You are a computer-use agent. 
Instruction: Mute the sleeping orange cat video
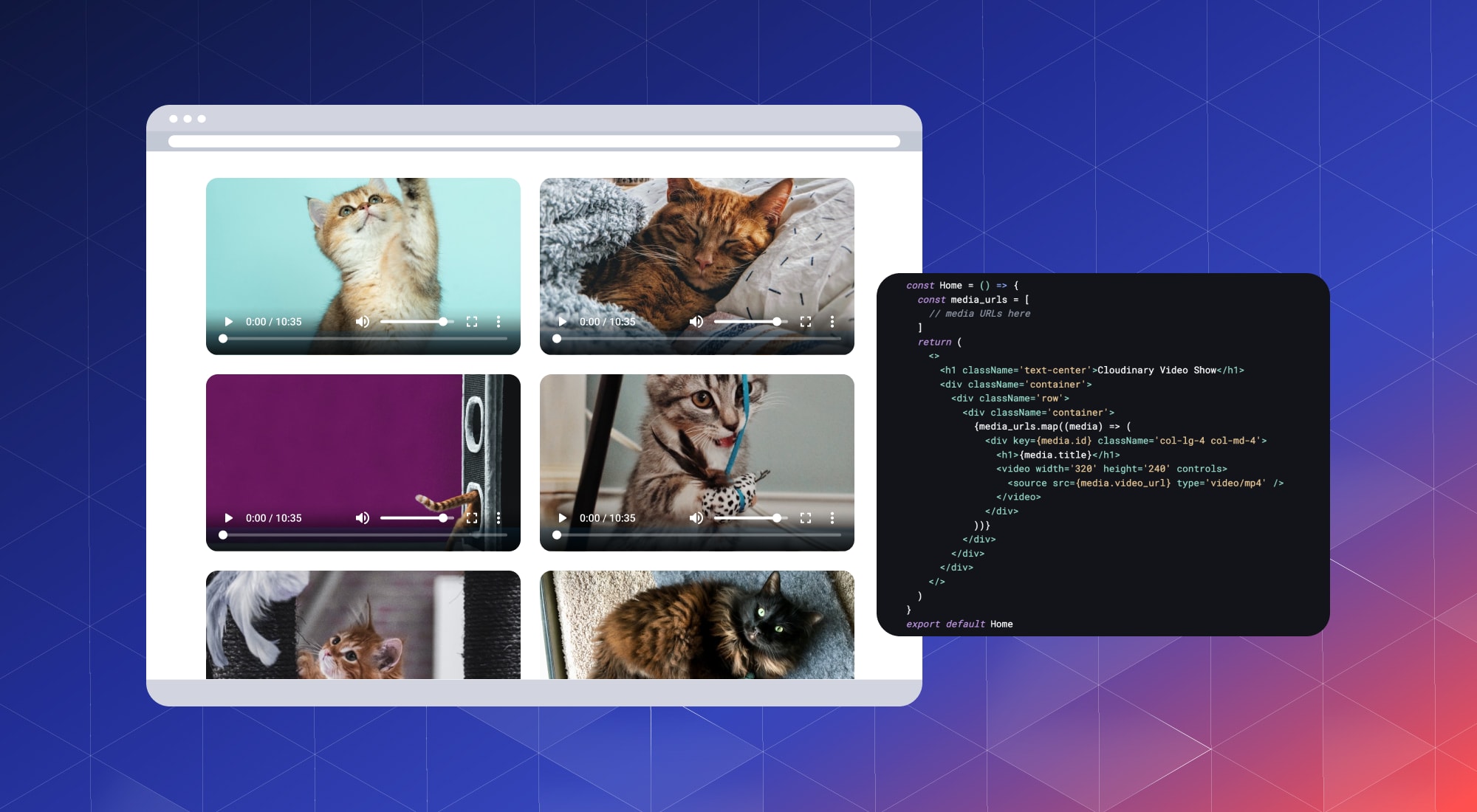[696, 322]
